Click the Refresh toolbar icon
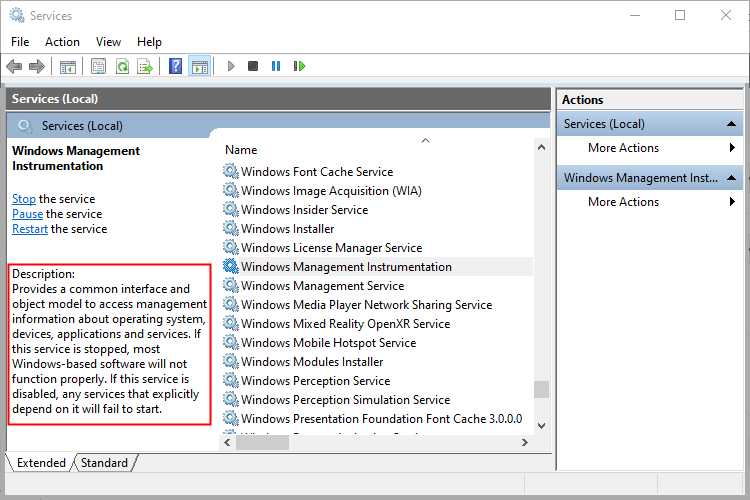The image size is (750, 500). pyautogui.click(x=122, y=66)
